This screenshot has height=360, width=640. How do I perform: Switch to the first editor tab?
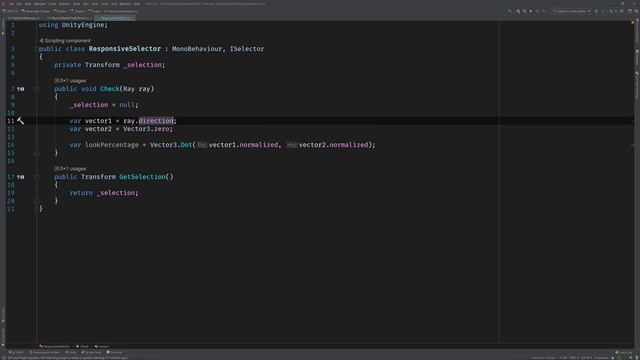(x=24, y=18)
